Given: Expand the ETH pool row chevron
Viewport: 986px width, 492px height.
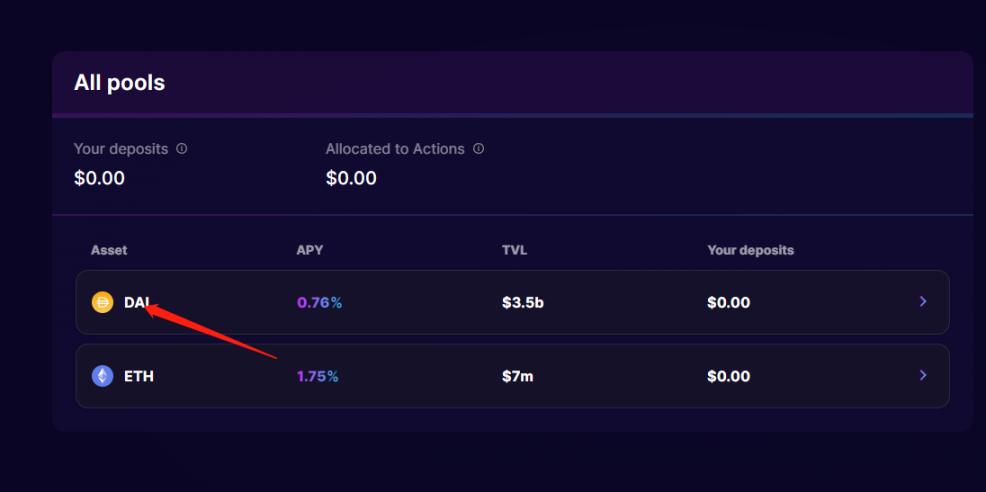Looking at the screenshot, I should [923, 375].
